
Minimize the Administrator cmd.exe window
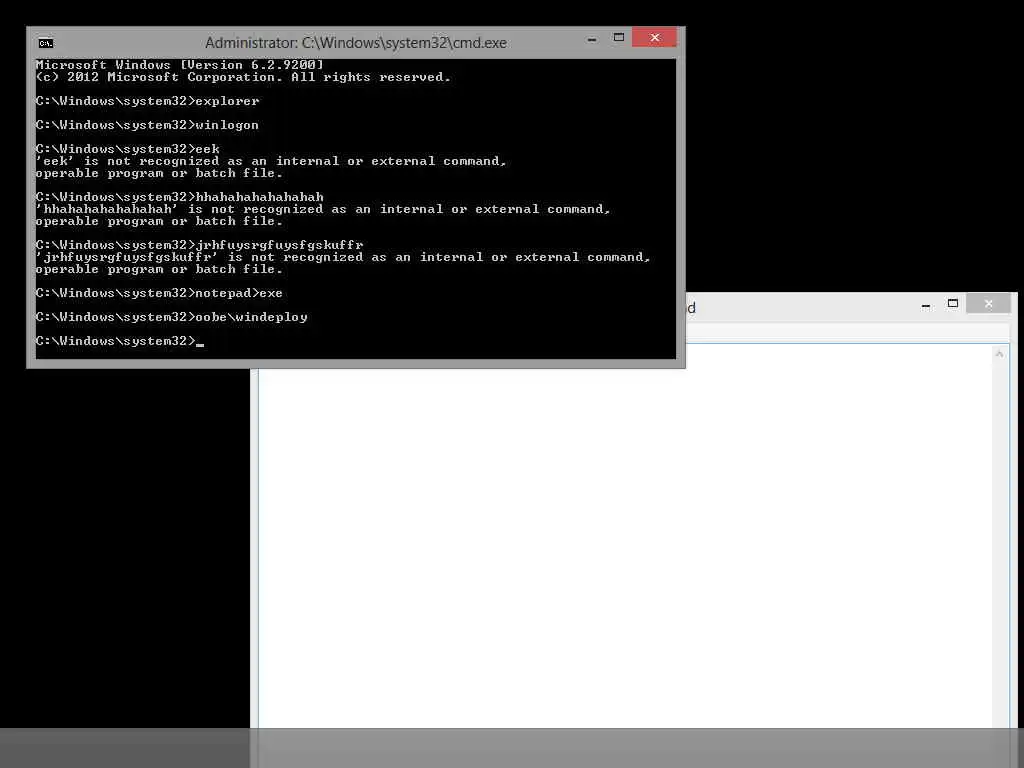(x=592, y=39)
